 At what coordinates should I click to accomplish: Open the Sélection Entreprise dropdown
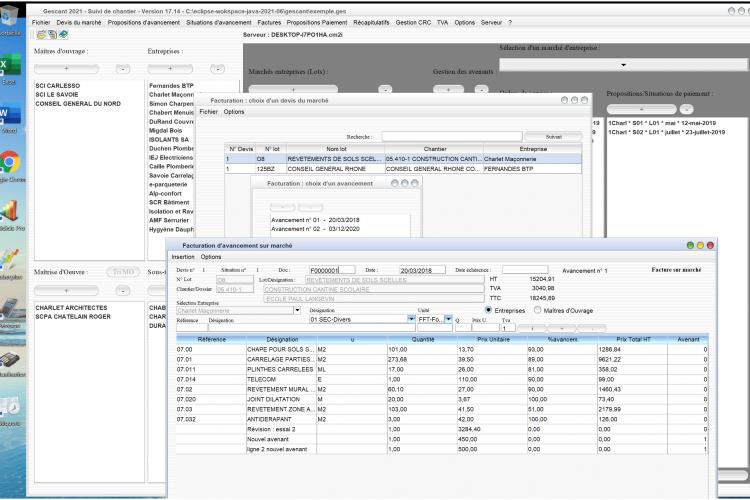[x=297, y=310]
